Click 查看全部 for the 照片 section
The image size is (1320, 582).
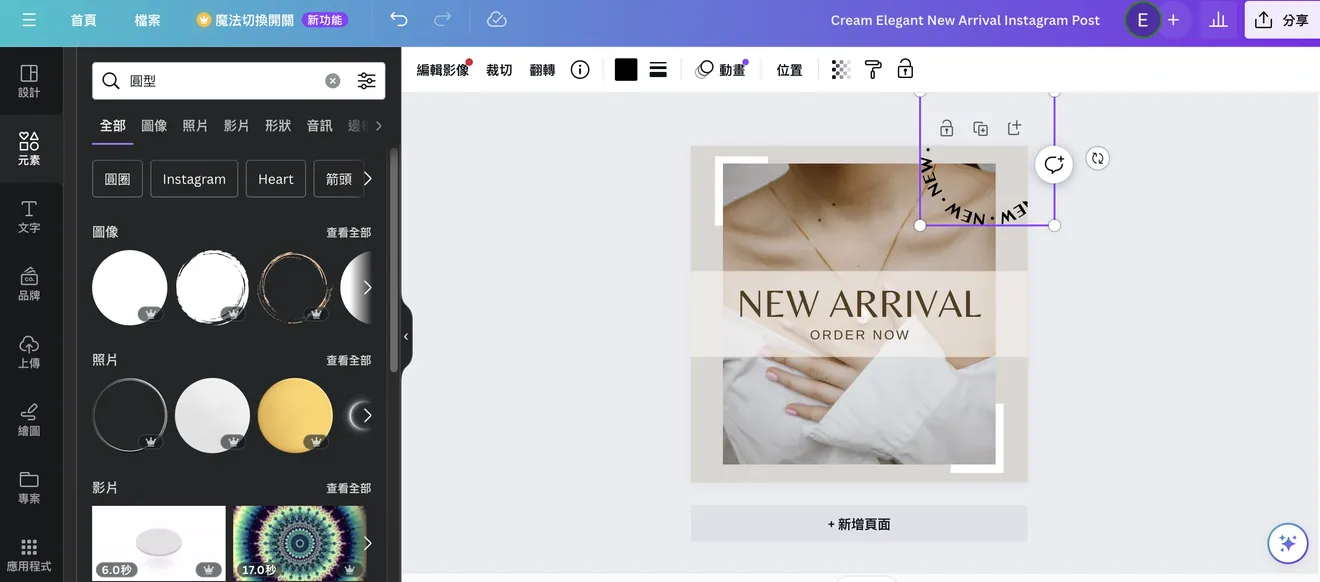pyautogui.click(x=348, y=360)
